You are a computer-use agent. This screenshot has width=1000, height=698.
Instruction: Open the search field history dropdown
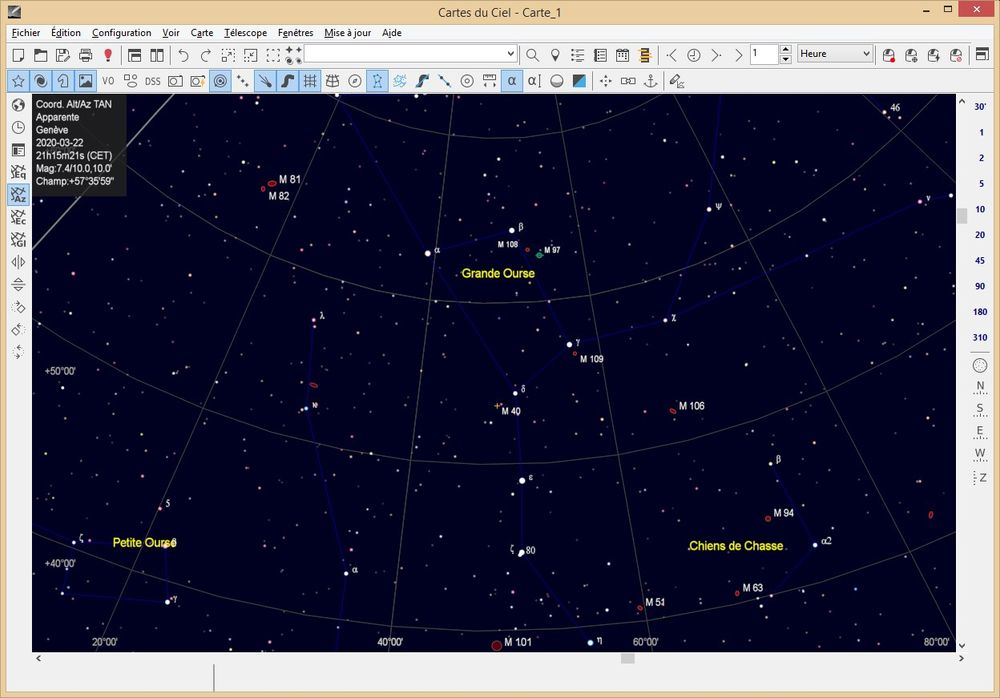pos(513,54)
